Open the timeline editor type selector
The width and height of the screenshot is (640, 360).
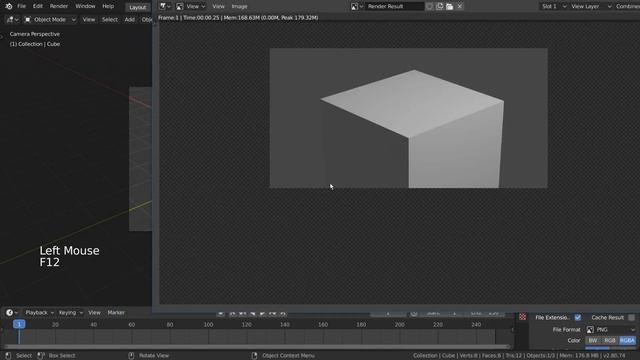[x=11, y=313]
